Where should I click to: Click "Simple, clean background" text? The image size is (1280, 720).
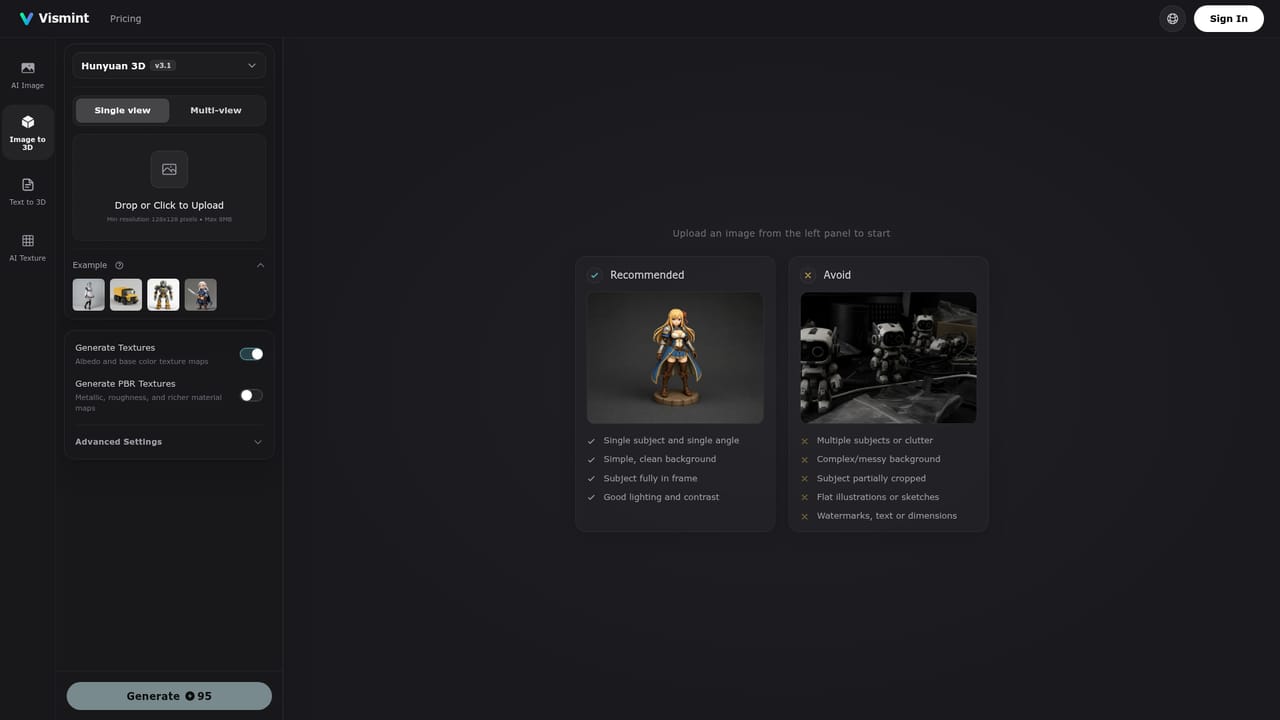pos(660,459)
